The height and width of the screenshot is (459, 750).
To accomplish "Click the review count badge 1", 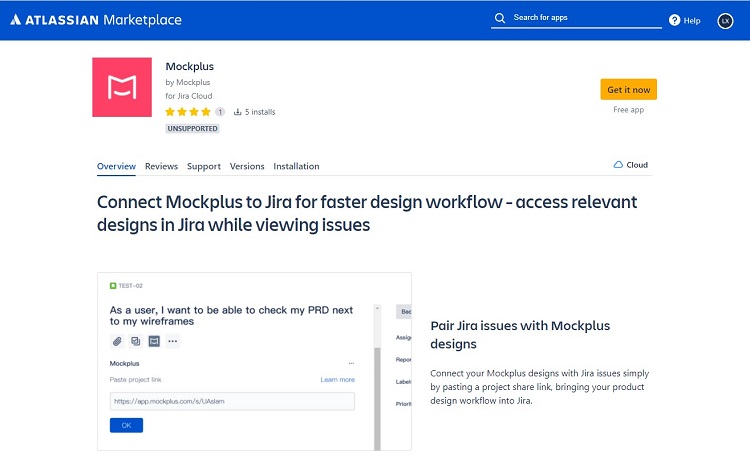I will point(220,112).
